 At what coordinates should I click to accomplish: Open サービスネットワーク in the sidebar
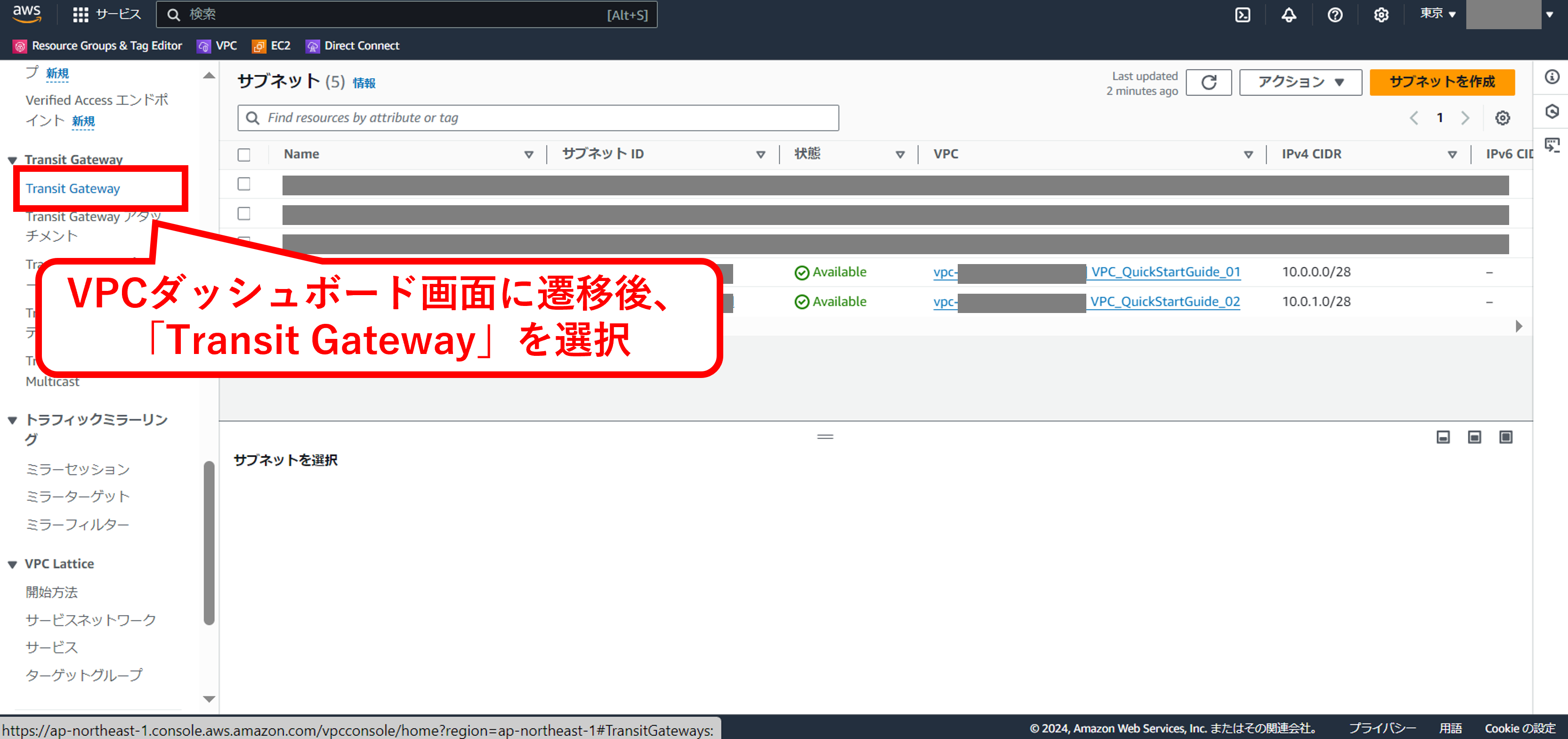point(91,620)
